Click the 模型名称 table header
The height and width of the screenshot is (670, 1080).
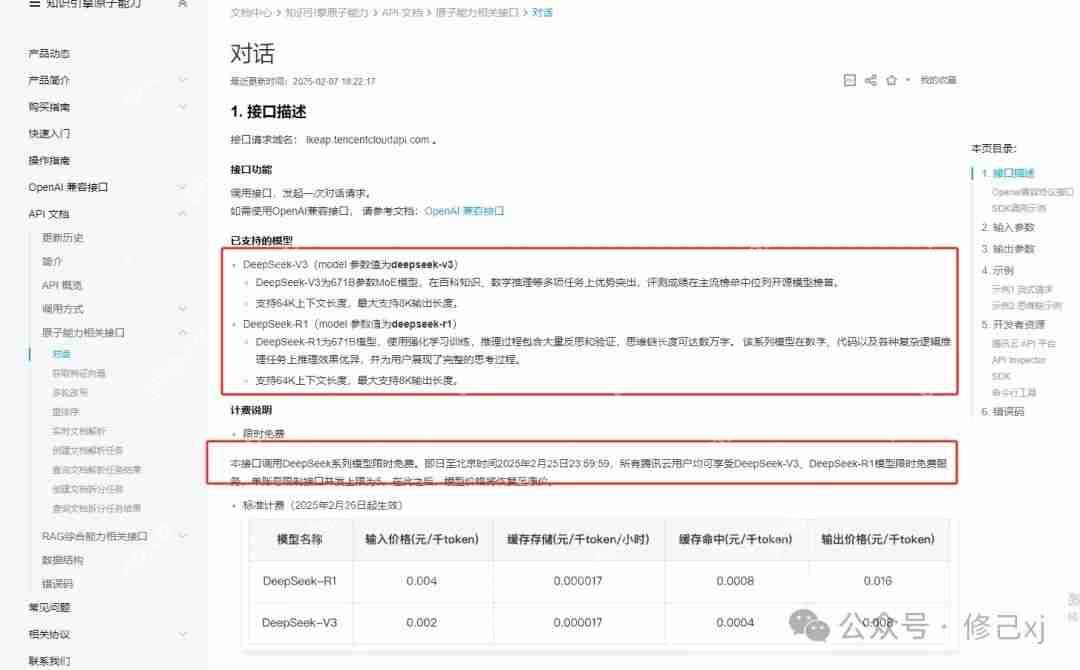(300, 540)
